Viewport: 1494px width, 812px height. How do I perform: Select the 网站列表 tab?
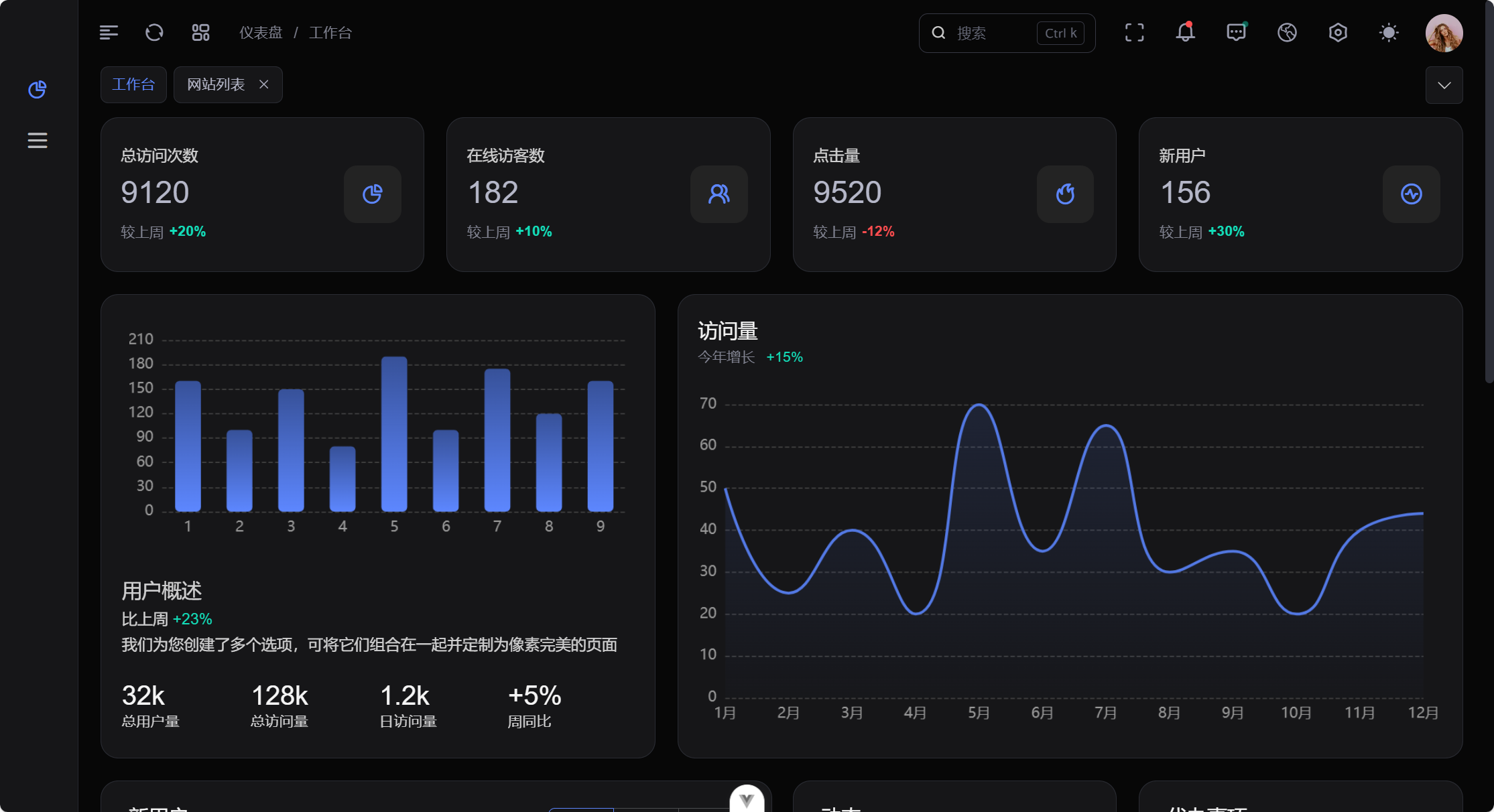[x=216, y=84]
